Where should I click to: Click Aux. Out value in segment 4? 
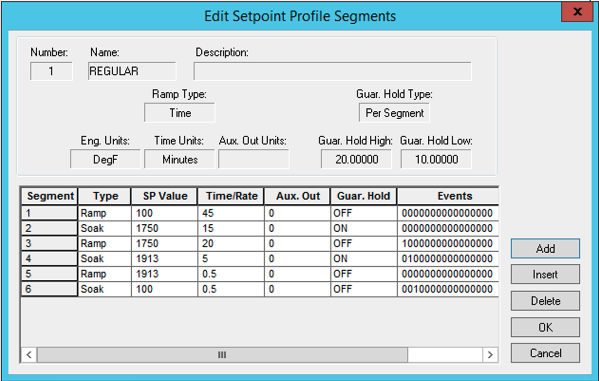[298, 259]
